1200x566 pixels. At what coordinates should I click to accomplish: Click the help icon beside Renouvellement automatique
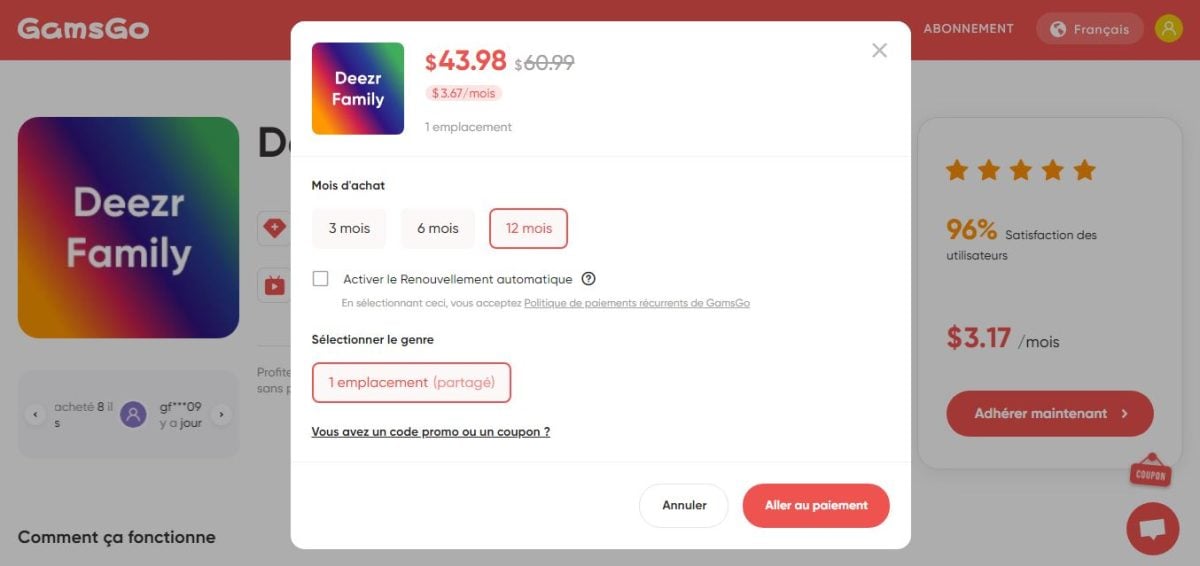[589, 279]
